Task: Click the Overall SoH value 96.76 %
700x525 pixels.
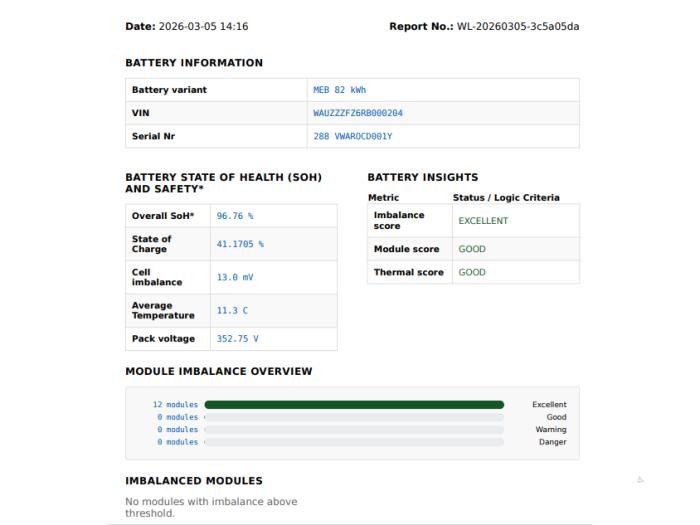Action: (235, 216)
